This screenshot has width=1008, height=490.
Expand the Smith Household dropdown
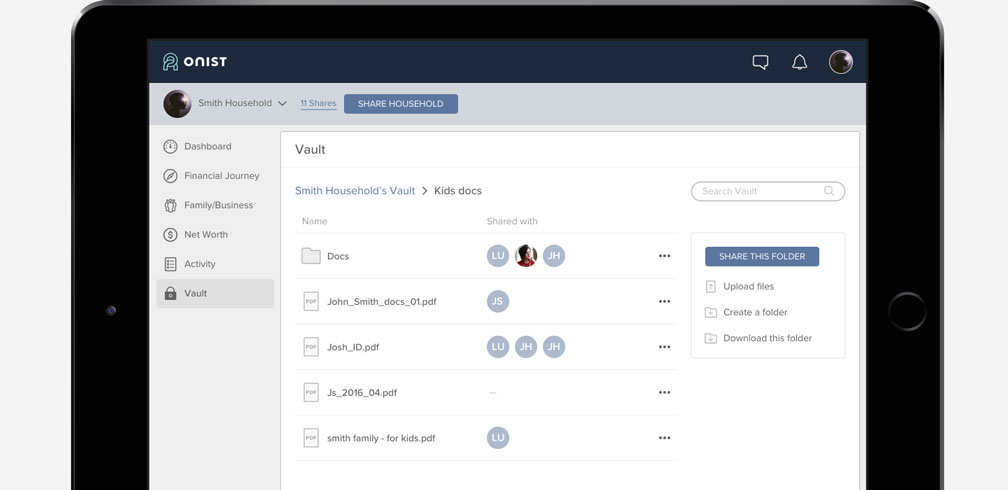[282, 104]
